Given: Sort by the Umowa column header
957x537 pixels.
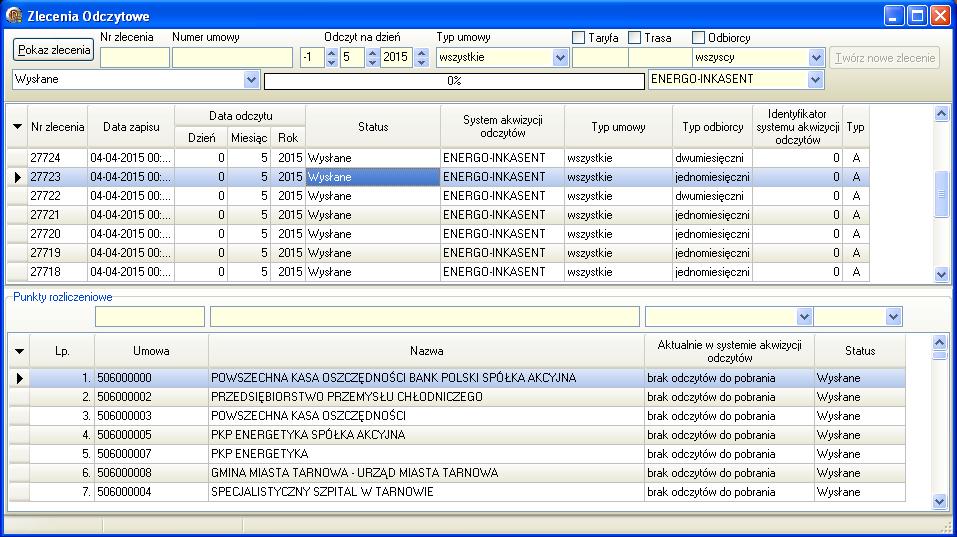Looking at the screenshot, I should click(151, 351).
